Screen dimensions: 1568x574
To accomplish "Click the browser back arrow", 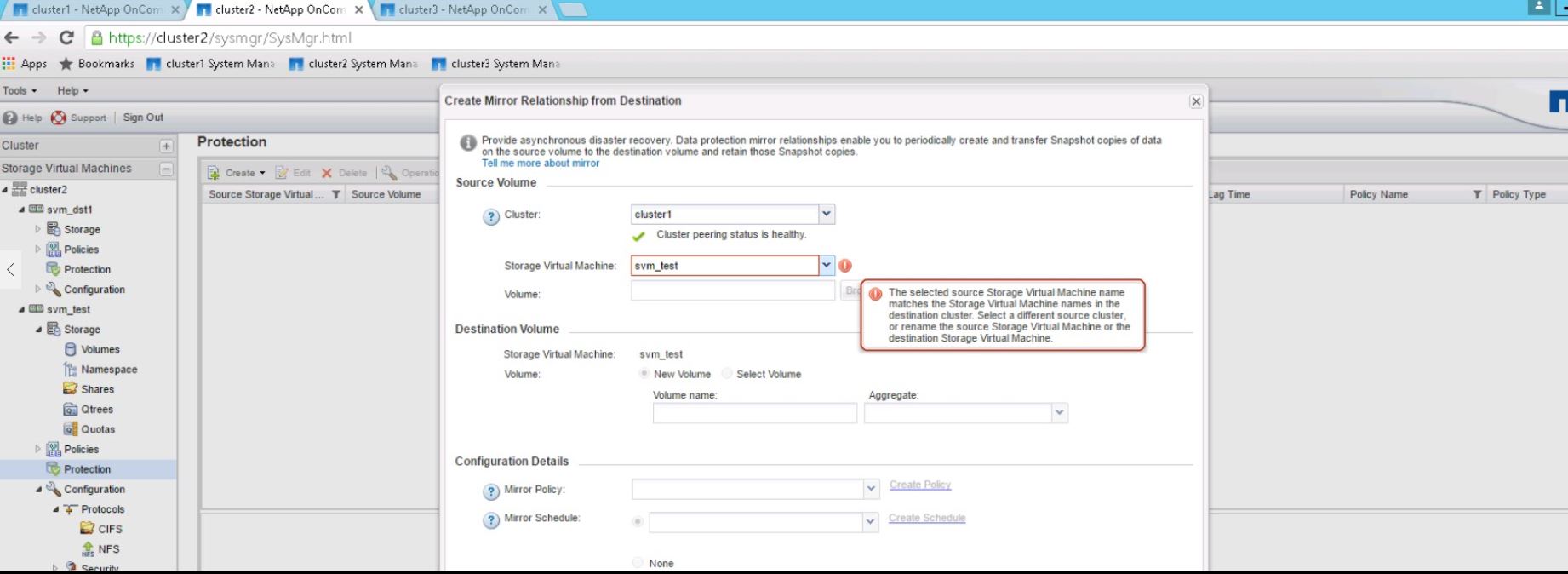I will tap(11, 37).
